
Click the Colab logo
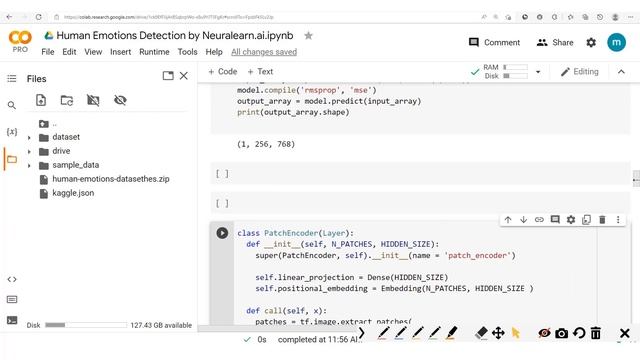(x=20, y=38)
